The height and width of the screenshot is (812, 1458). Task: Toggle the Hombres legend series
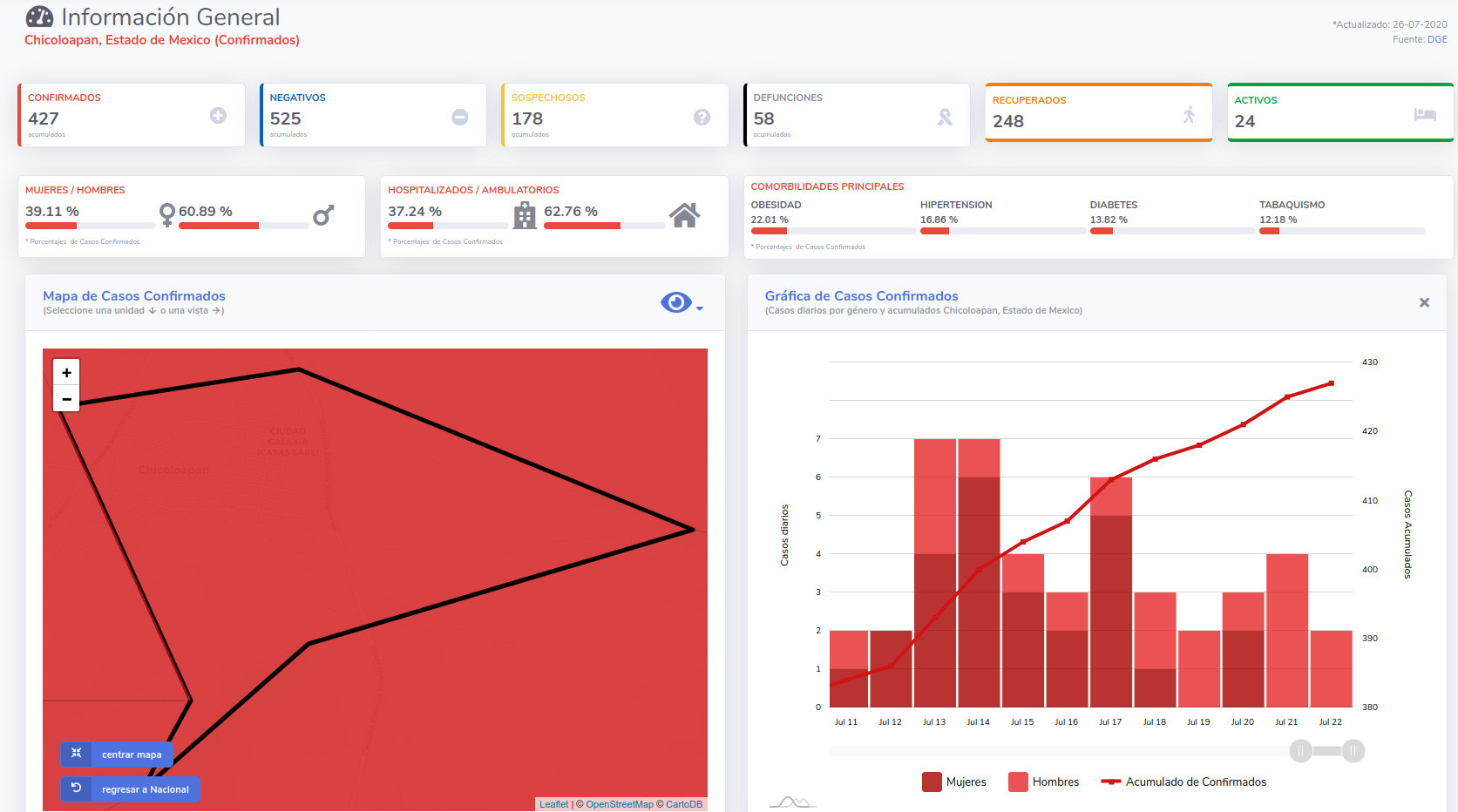(1043, 782)
